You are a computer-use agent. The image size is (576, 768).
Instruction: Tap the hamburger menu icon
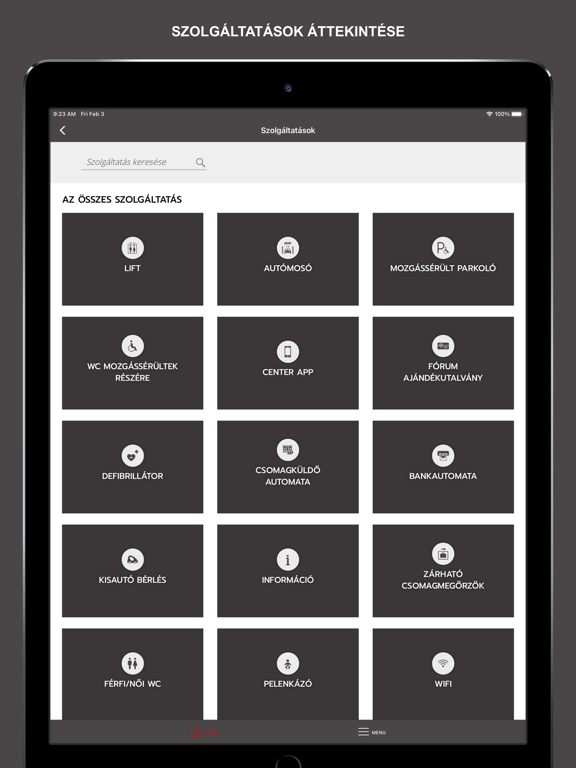(x=363, y=732)
